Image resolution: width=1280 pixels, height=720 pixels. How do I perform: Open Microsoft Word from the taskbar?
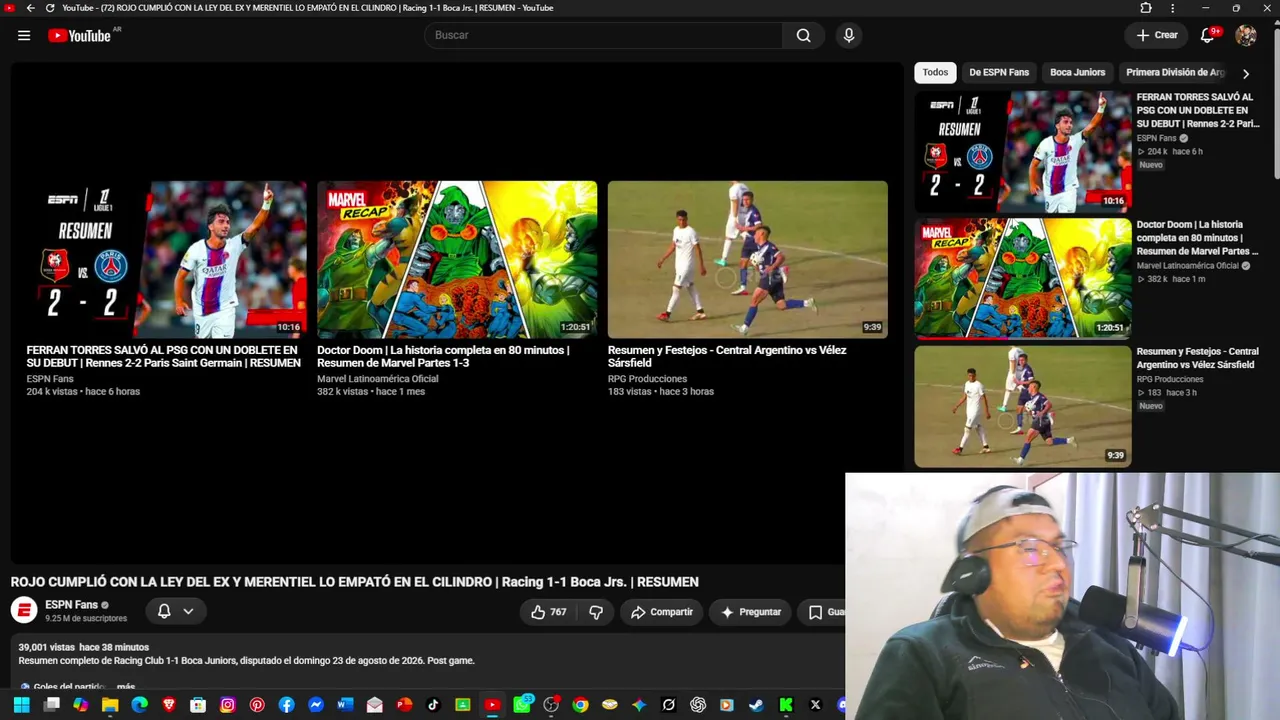(345, 705)
